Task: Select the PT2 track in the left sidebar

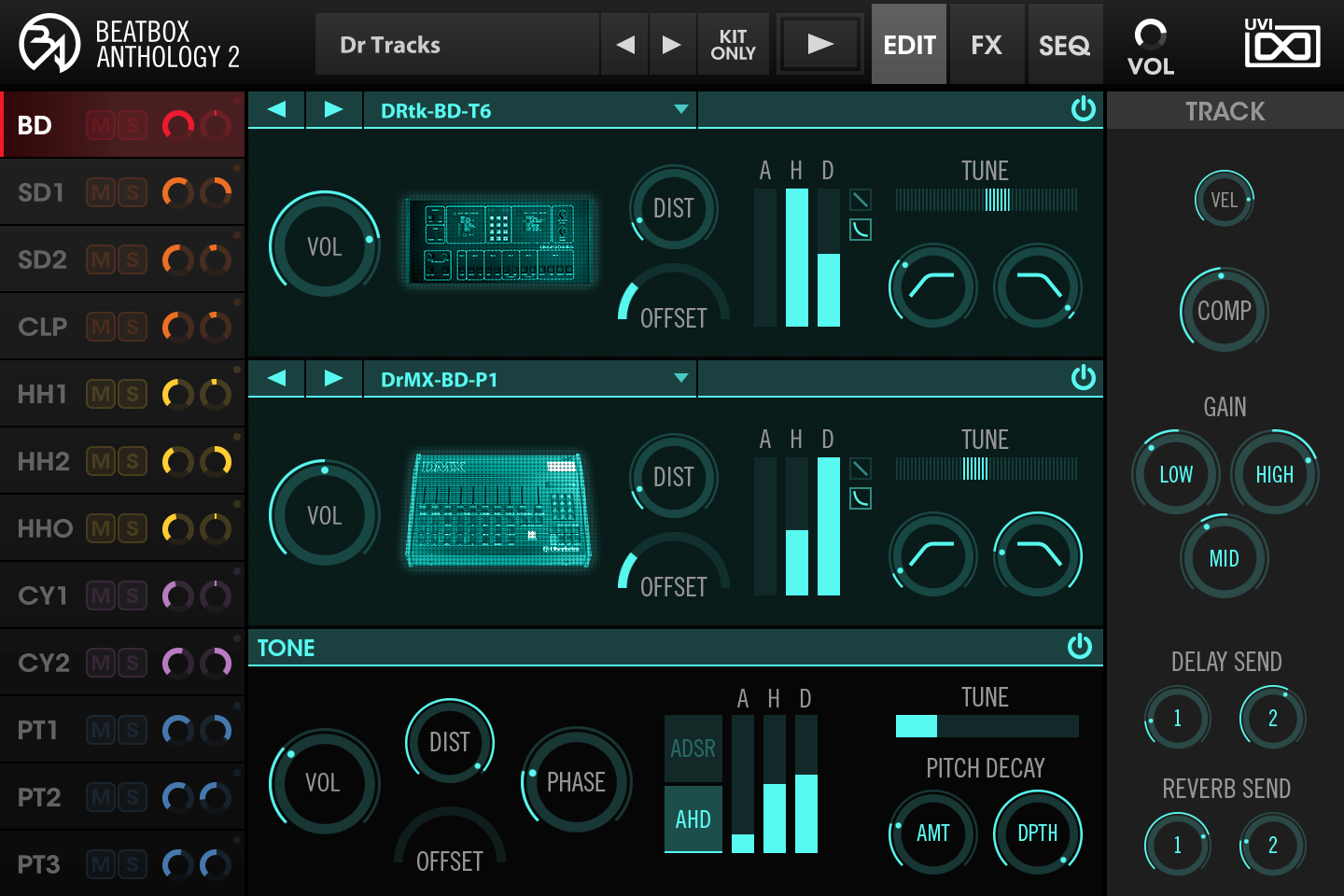Action: 41,796
